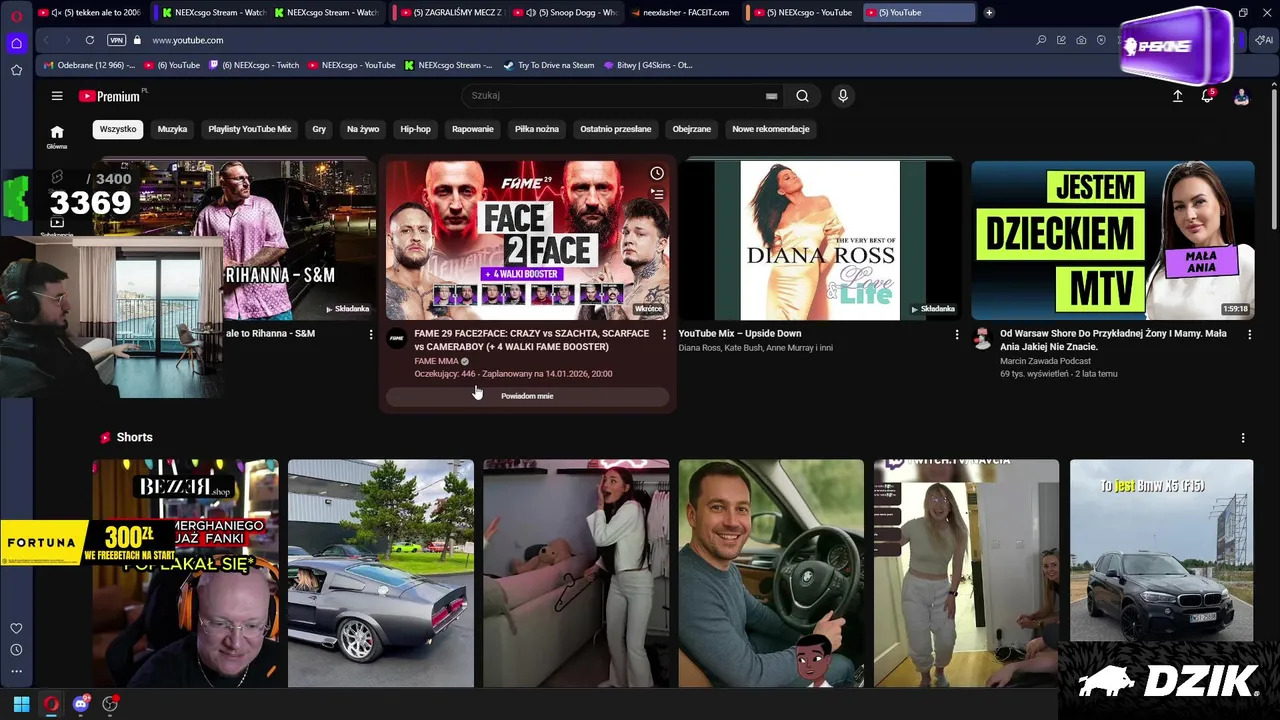This screenshot has width=1280, height=720.
Task: Open Opera sidebar history clock icon
Action: [x=16, y=650]
